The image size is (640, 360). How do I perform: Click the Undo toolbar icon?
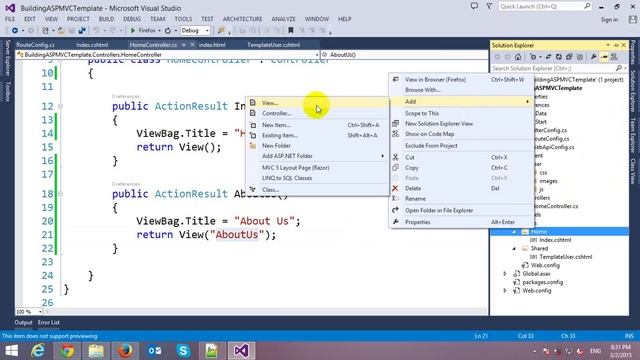point(96,31)
